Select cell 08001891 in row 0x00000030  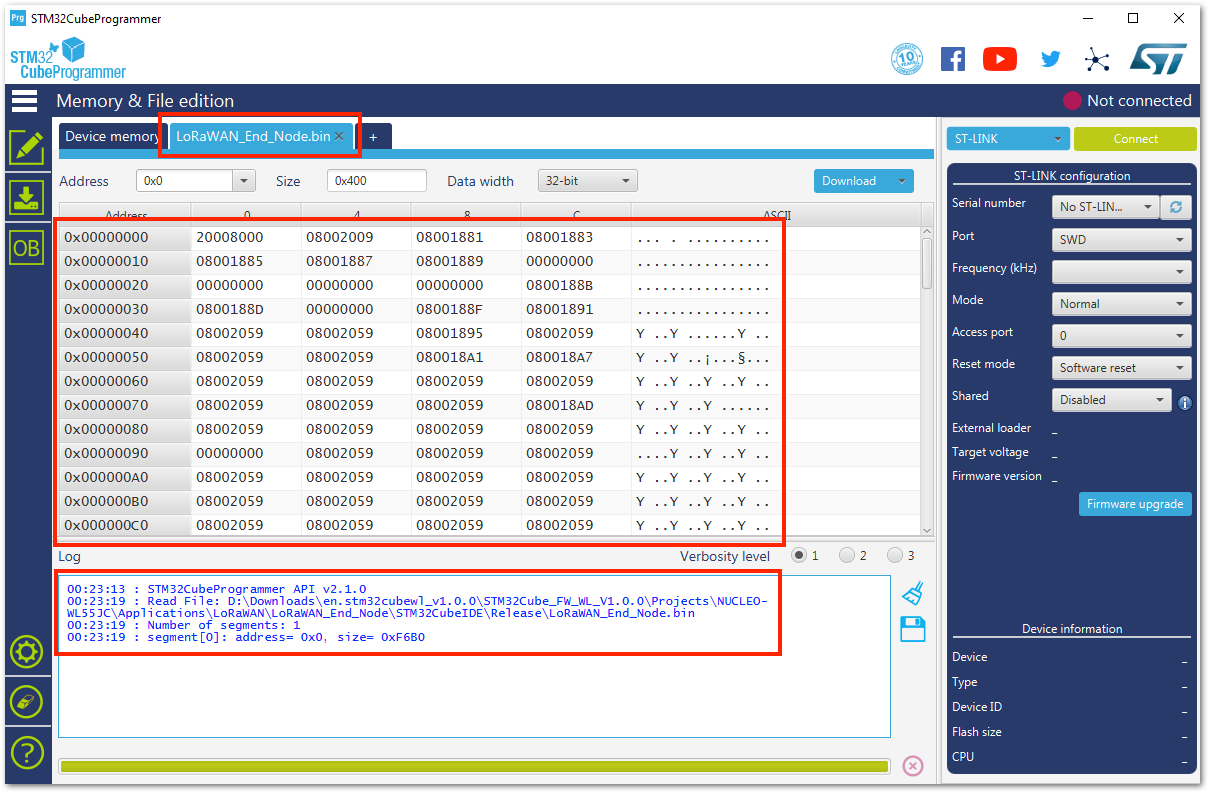[x=576, y=310]
